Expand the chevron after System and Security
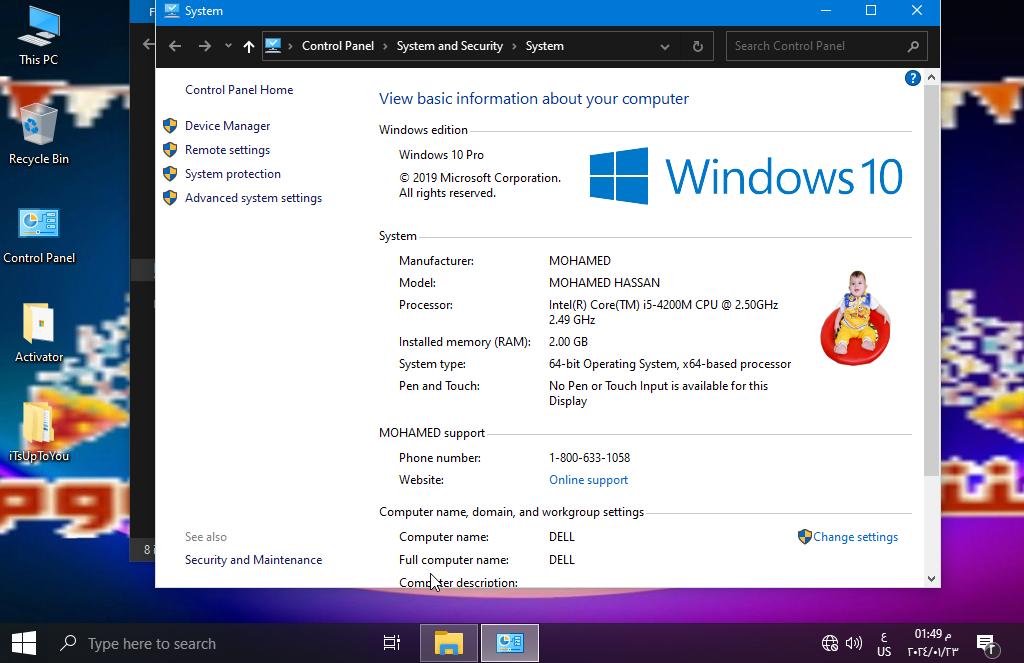 tap(514, 46)
